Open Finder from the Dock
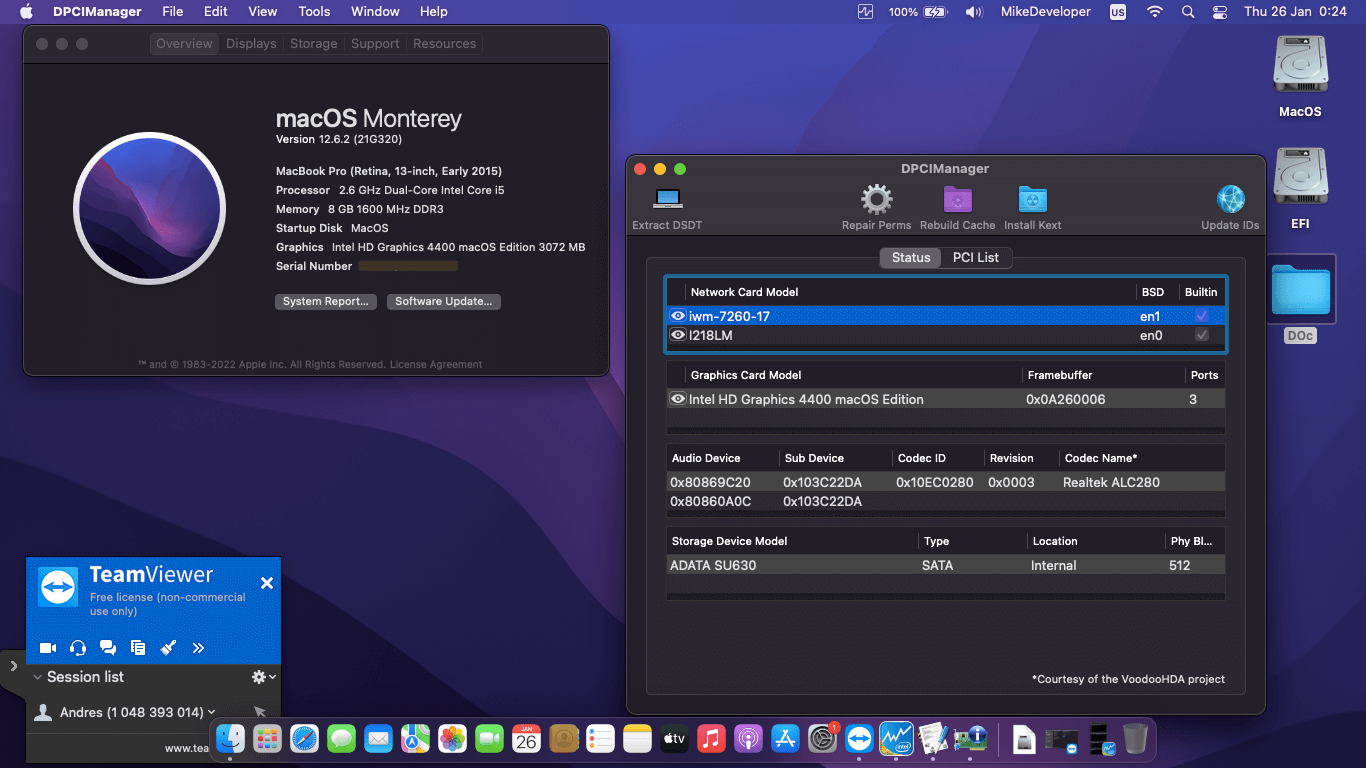This screenshot has width=1366, height=768. [231, 739]
